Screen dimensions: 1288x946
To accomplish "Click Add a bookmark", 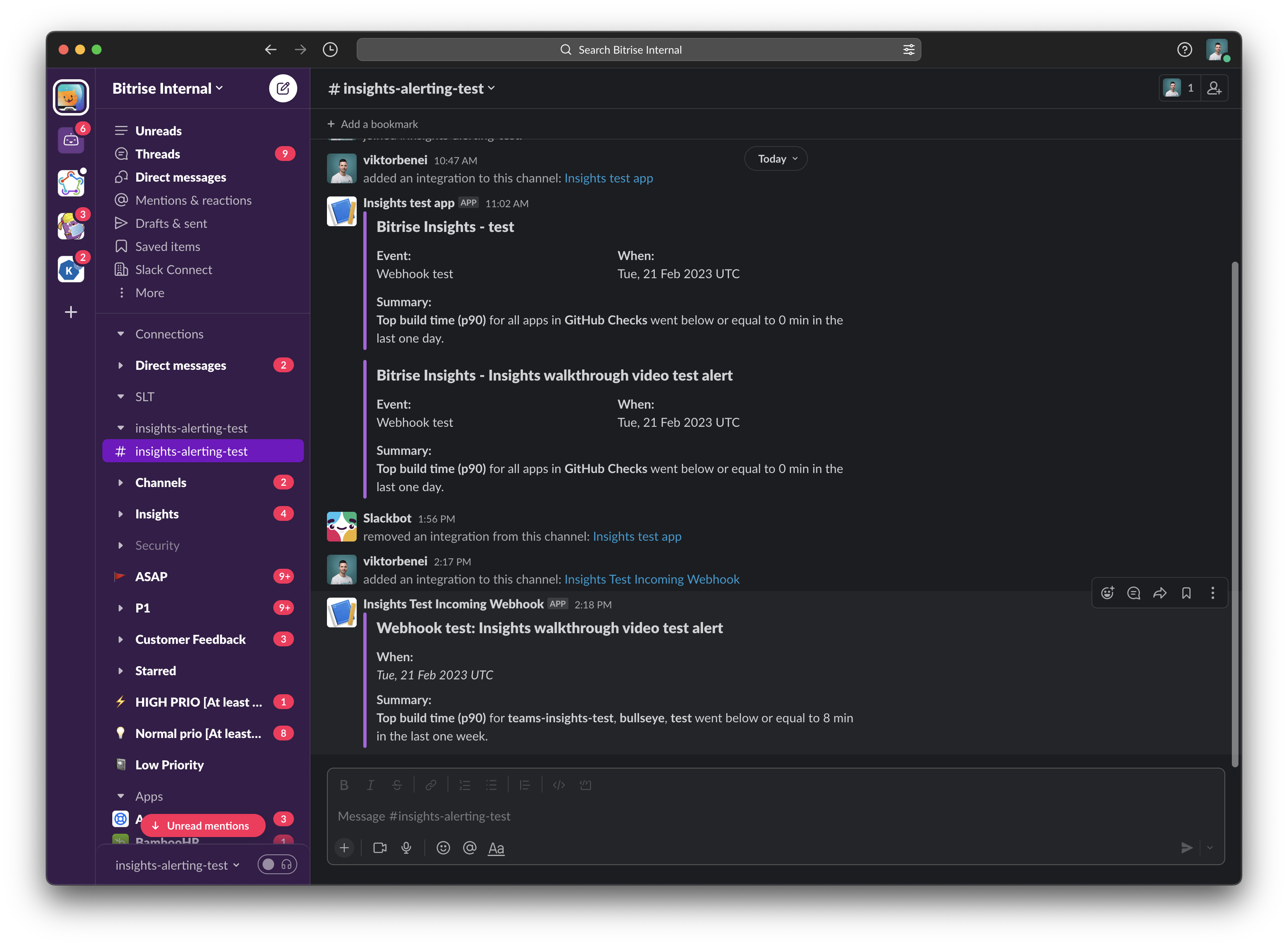I will pyautogui.click(x=372, y=124).
